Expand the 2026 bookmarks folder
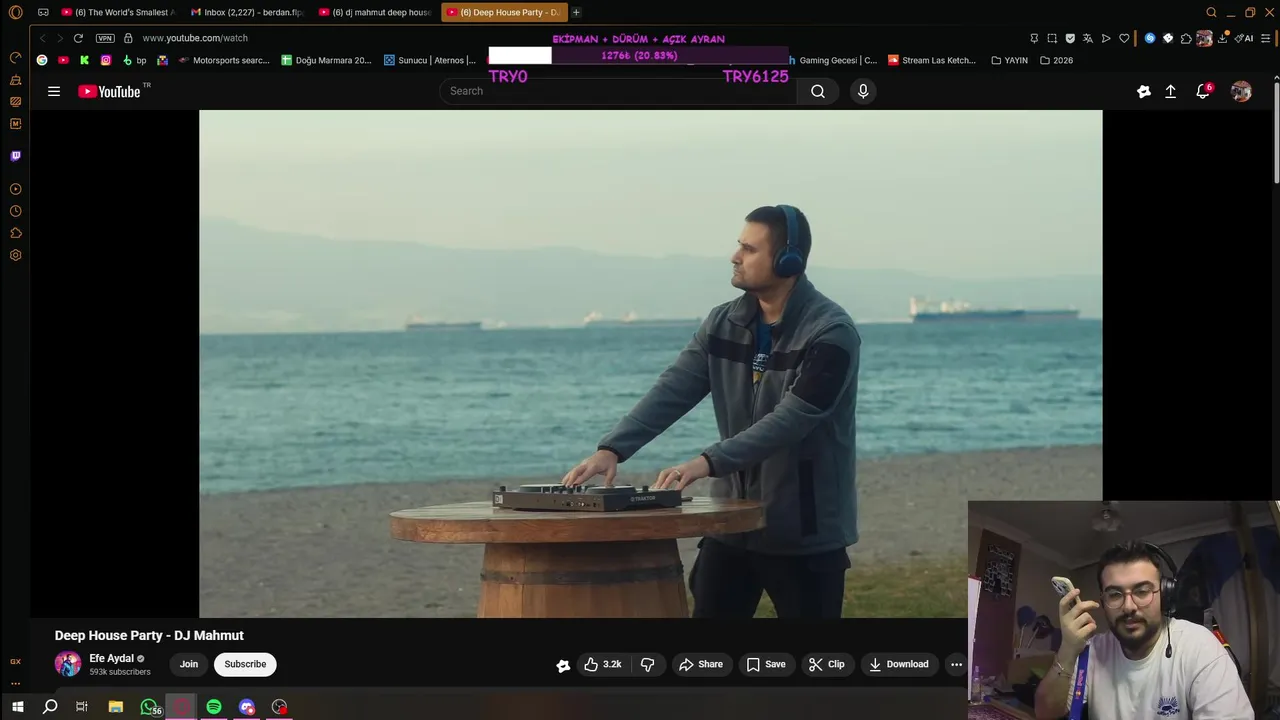Viewport: 1280px width, 720px height. pos(1056,60)
